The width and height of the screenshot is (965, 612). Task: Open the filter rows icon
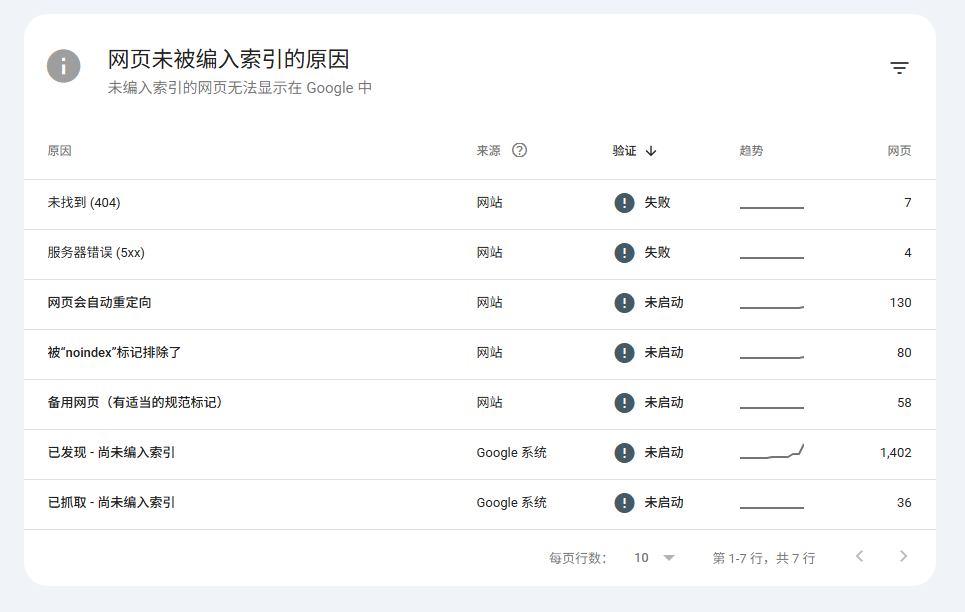pyautogui.click(x=899, y=68)
